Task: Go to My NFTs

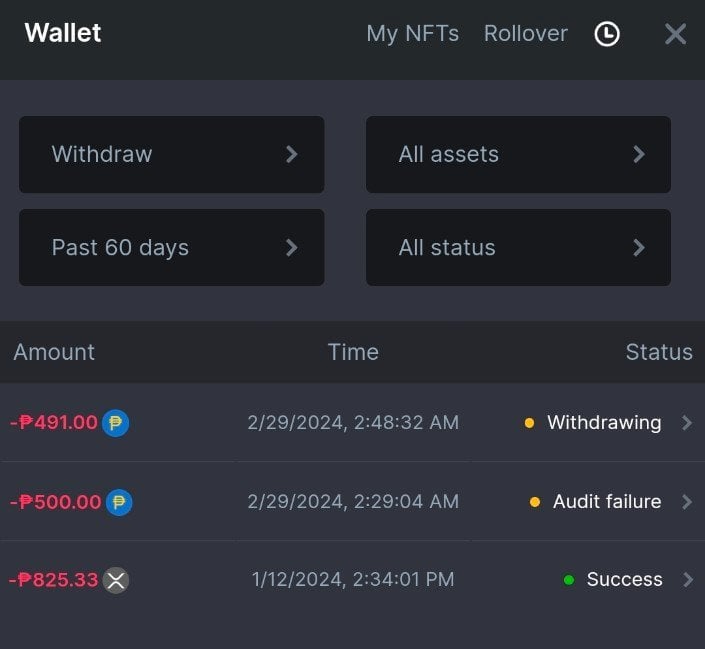Action: point(412,34)
